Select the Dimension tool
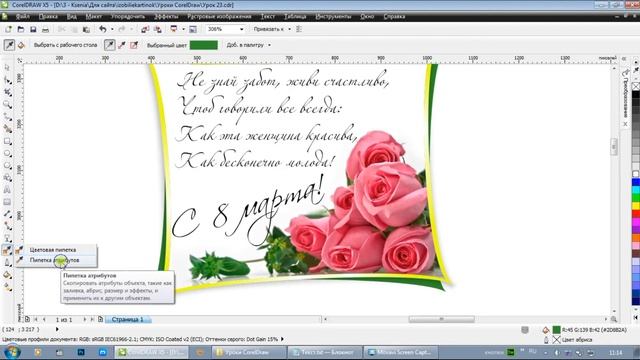640x360 pixels. click(7, 214)
